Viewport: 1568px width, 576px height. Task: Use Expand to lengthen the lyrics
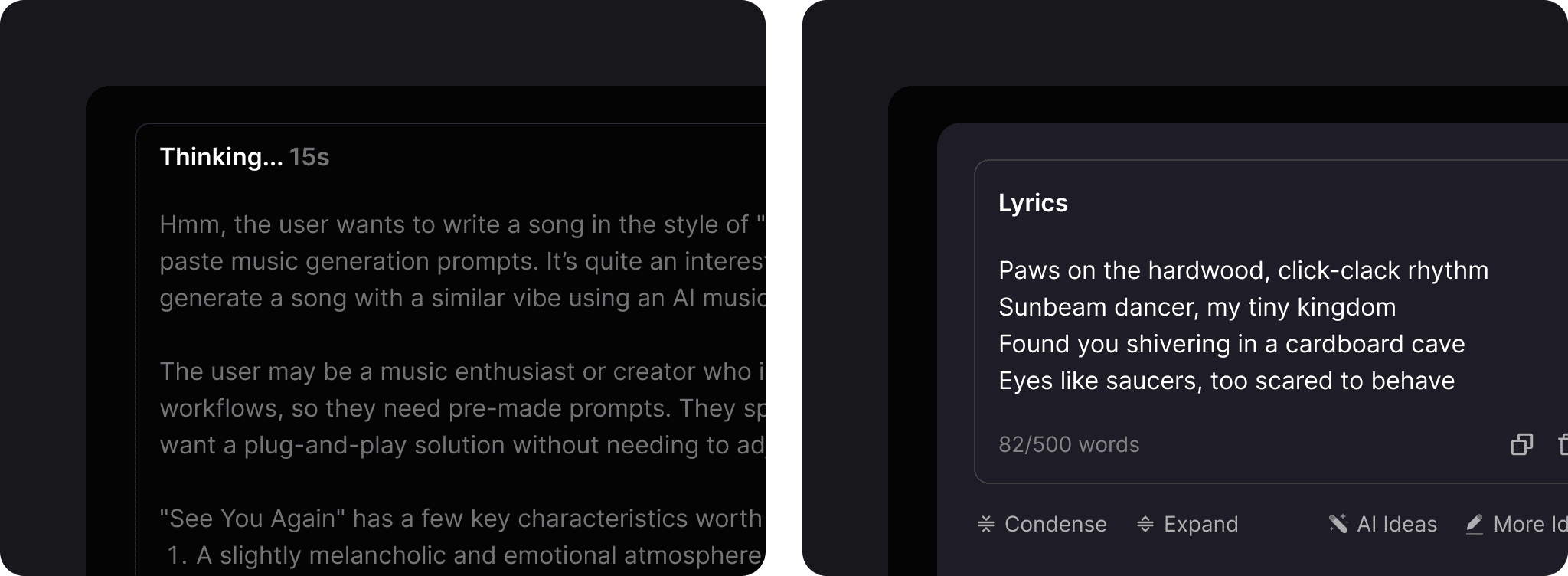[1189, 524]
